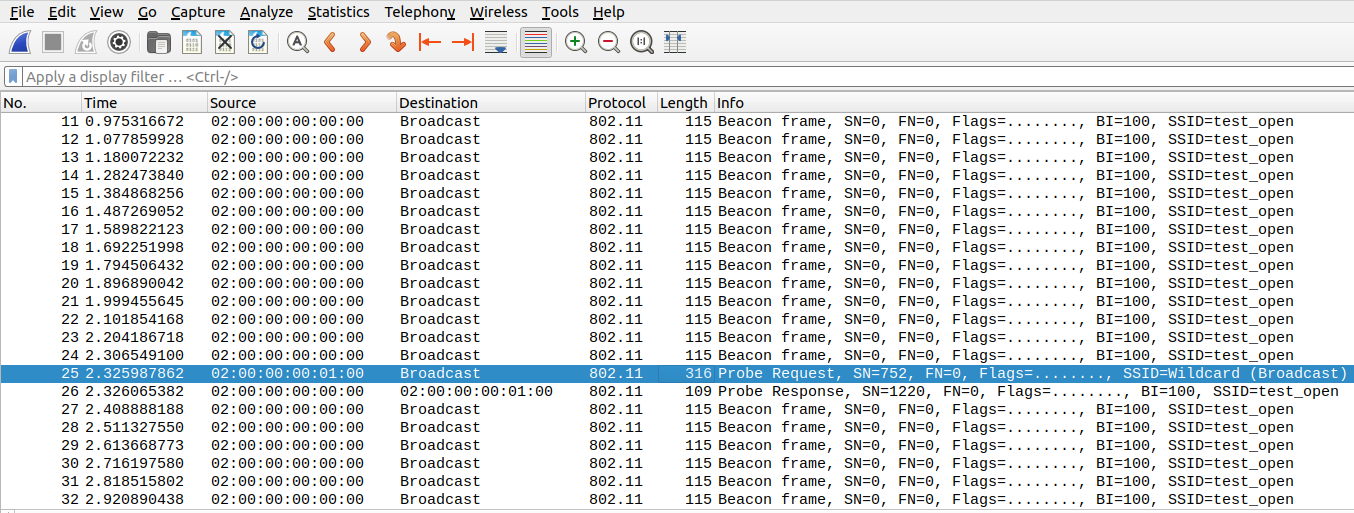
Task: Jump to the first packet
Action: click(x=430, y=42)
